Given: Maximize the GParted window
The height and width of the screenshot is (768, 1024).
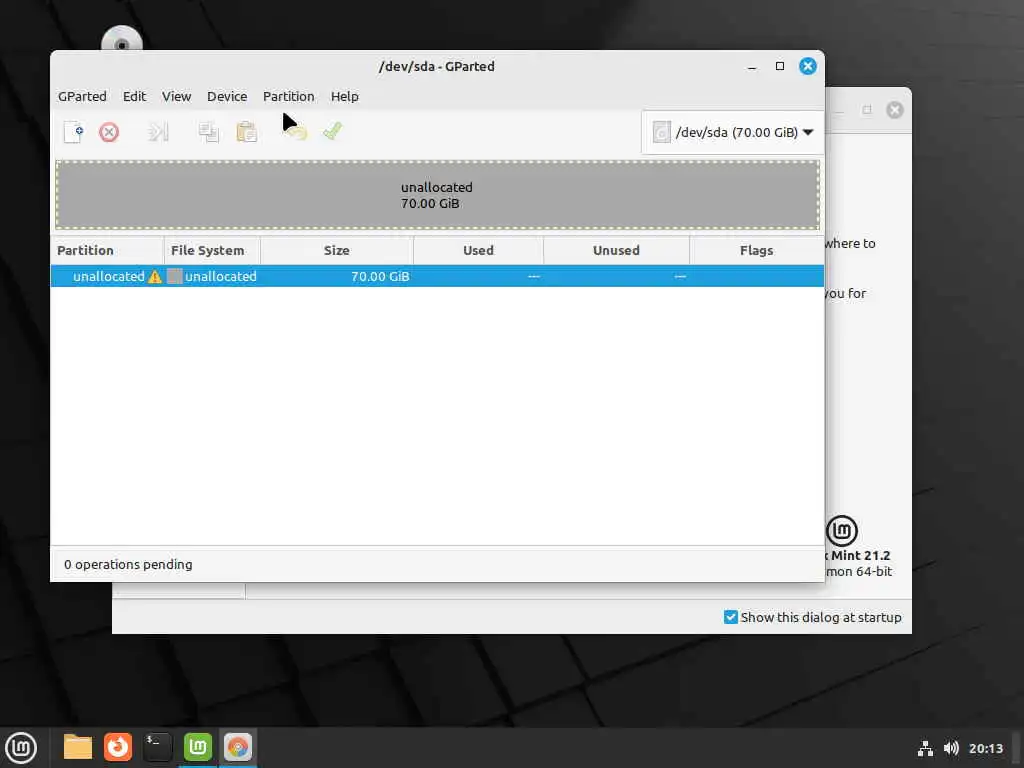Looking at the screenshot, I should click(x=780, y=67).
